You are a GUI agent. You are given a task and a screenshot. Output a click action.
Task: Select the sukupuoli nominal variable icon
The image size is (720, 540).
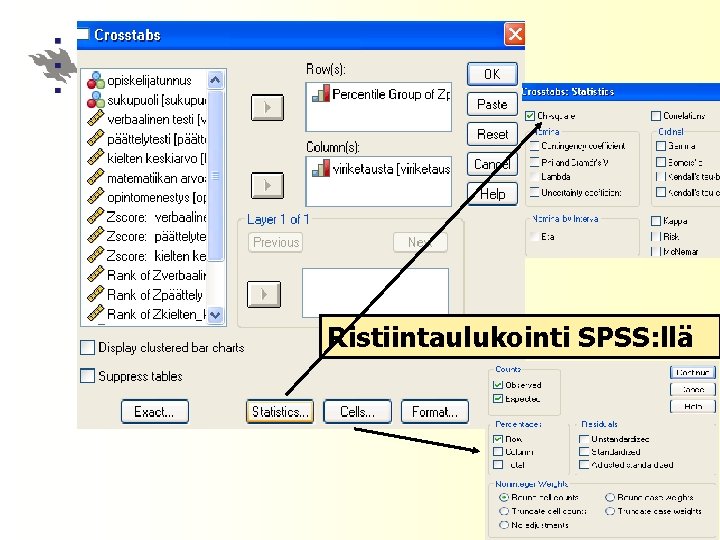click(96, 100)
